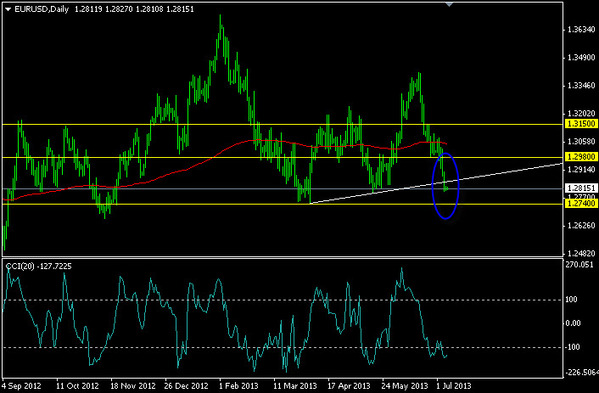599x393 pixels.
Task: Select the EURUSD,Daily chart title text
Action: [42, 10]
